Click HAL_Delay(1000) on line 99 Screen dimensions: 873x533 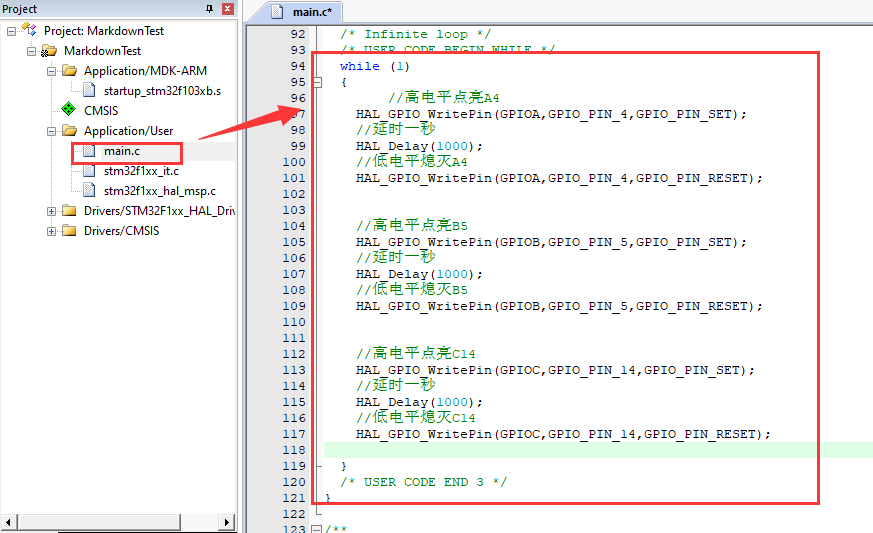click(419, 146)
